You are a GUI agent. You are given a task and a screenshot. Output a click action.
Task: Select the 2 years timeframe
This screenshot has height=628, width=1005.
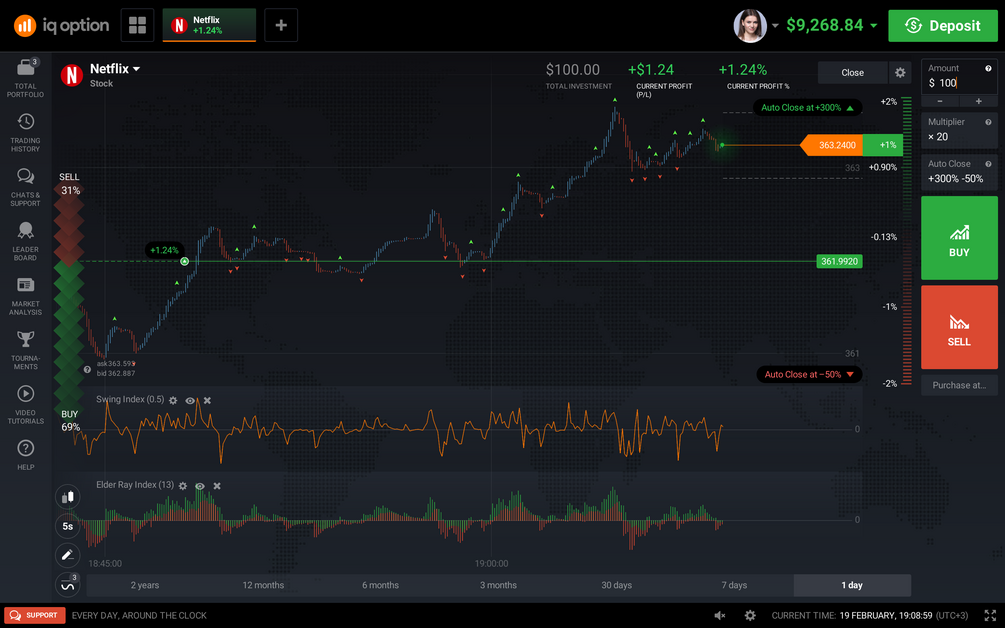pos(145,585)
